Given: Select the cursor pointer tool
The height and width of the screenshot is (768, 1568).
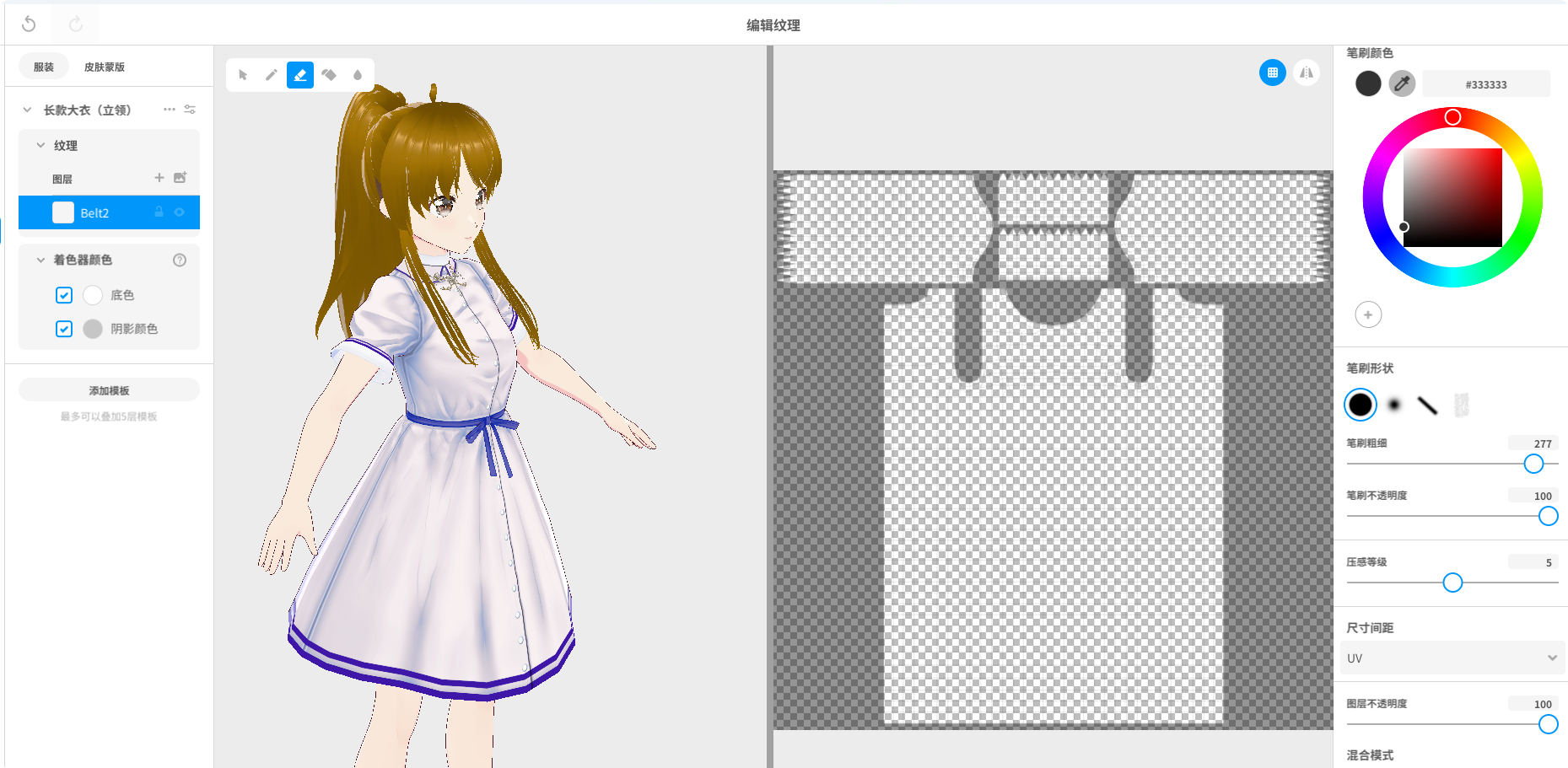Looking at the screenshot, I should 243,75.
